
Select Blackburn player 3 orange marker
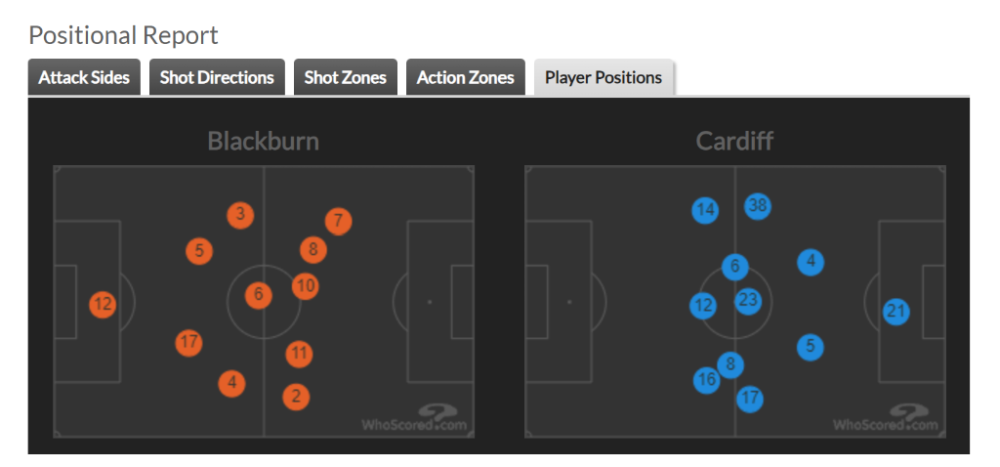(240, 214)
